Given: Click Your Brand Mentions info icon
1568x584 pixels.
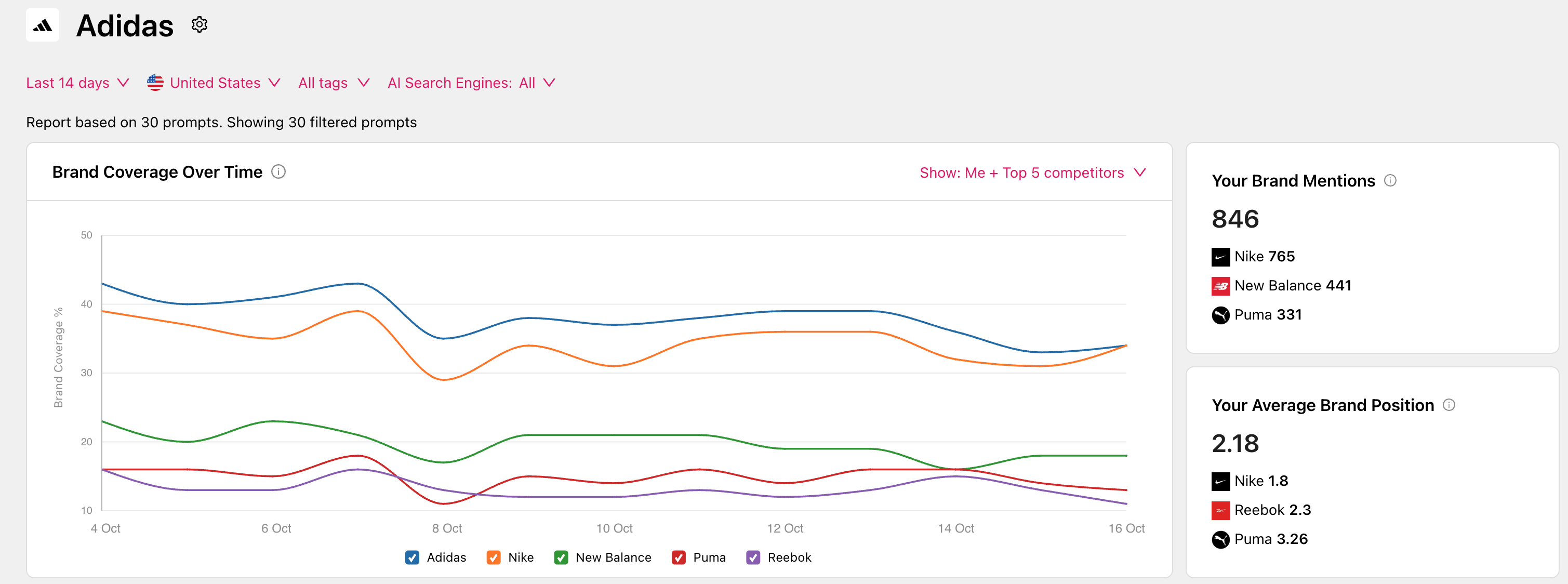Looking at the screenshot, I should [x=1390, y=181].
